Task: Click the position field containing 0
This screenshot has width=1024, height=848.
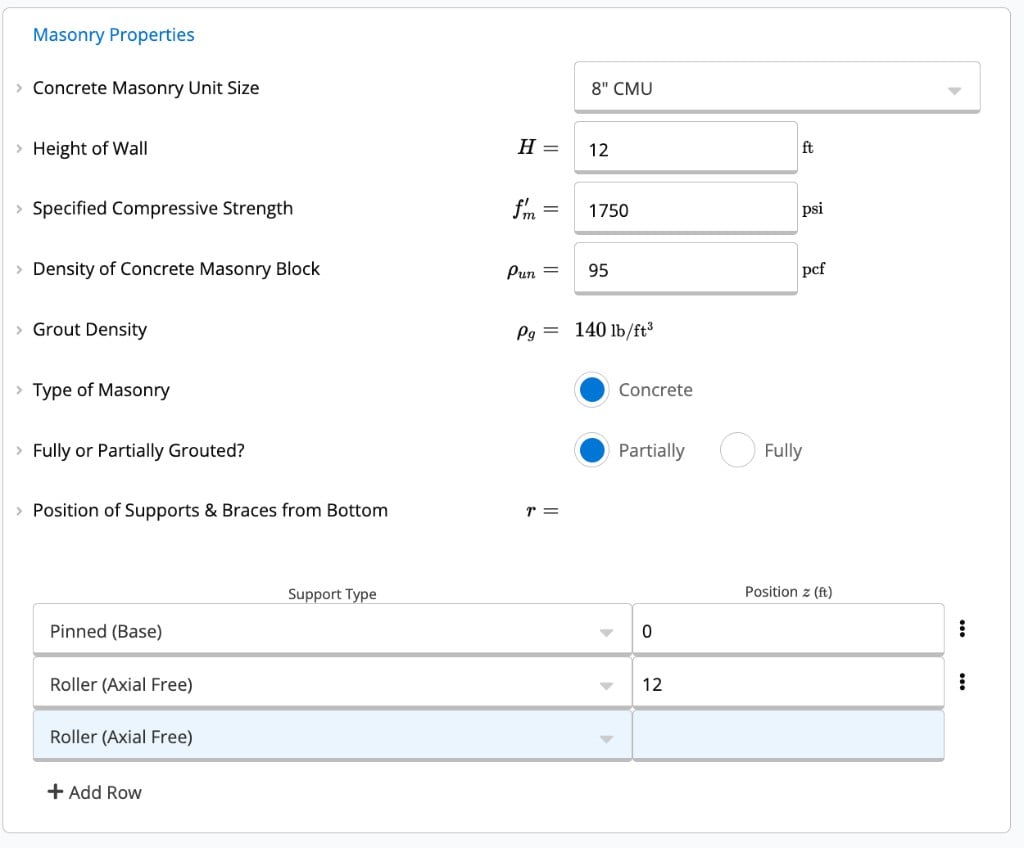Action: coord(788,630)
